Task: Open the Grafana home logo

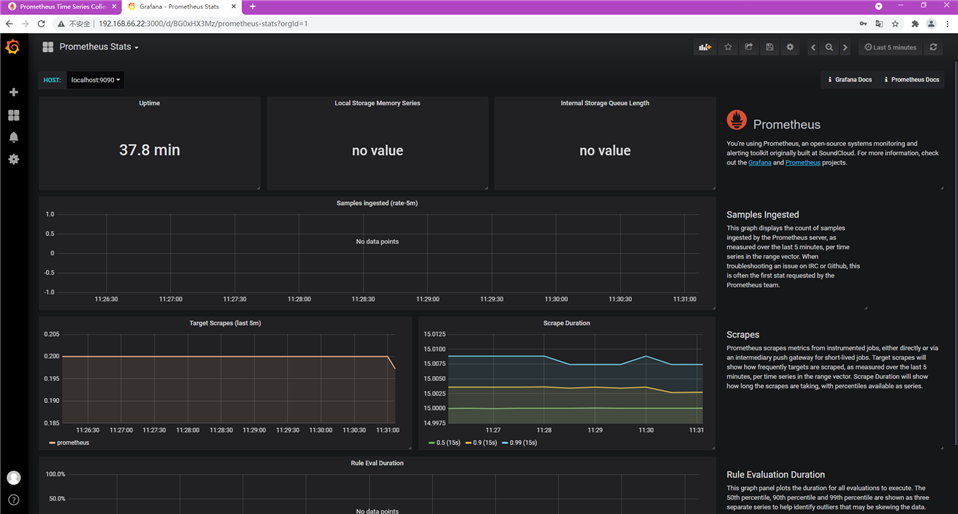Action: 13,46
